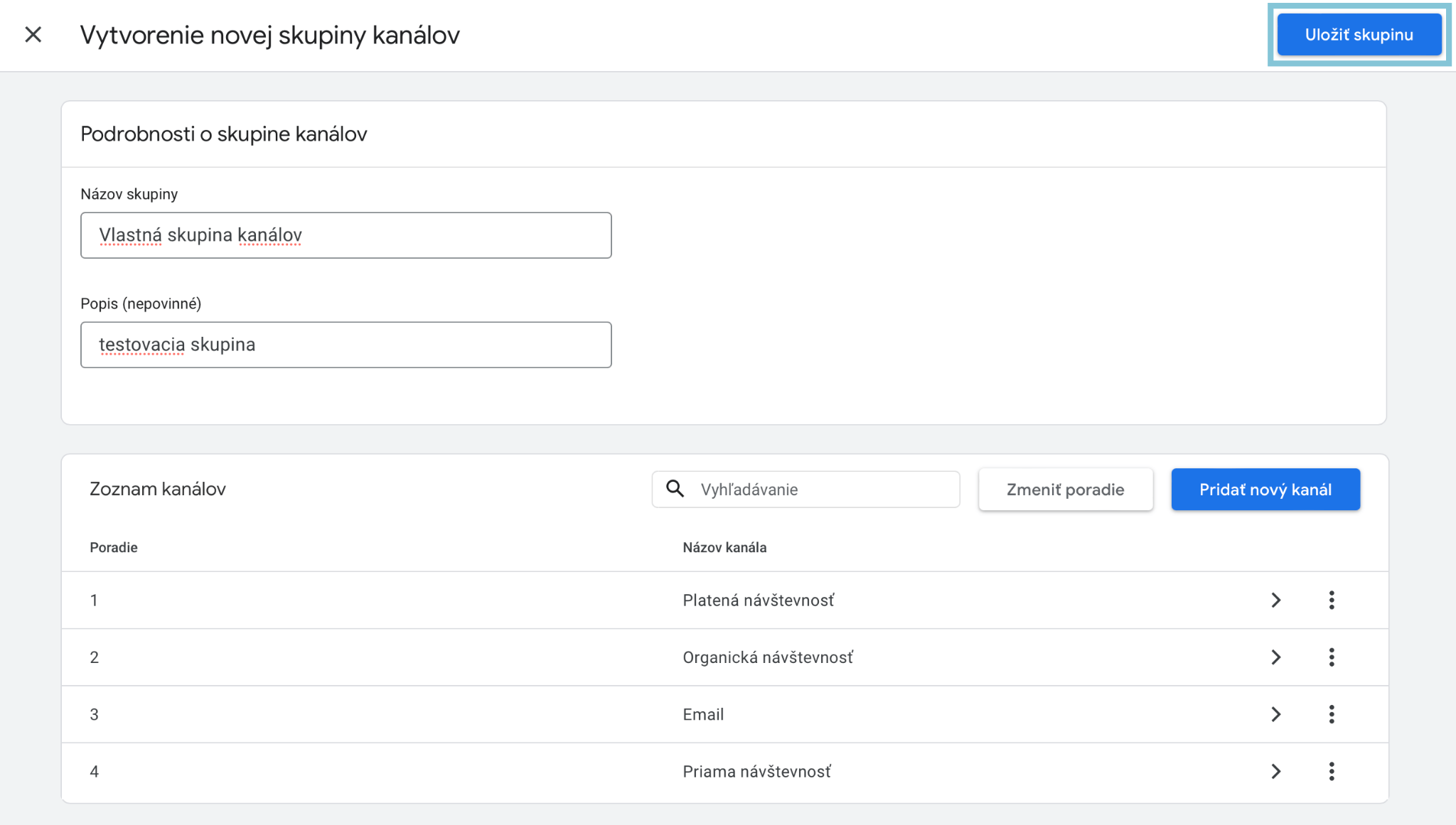Open more options for Priama návštevnosť
This screenshot has height=825, width=1456.
click(1332, 772)
